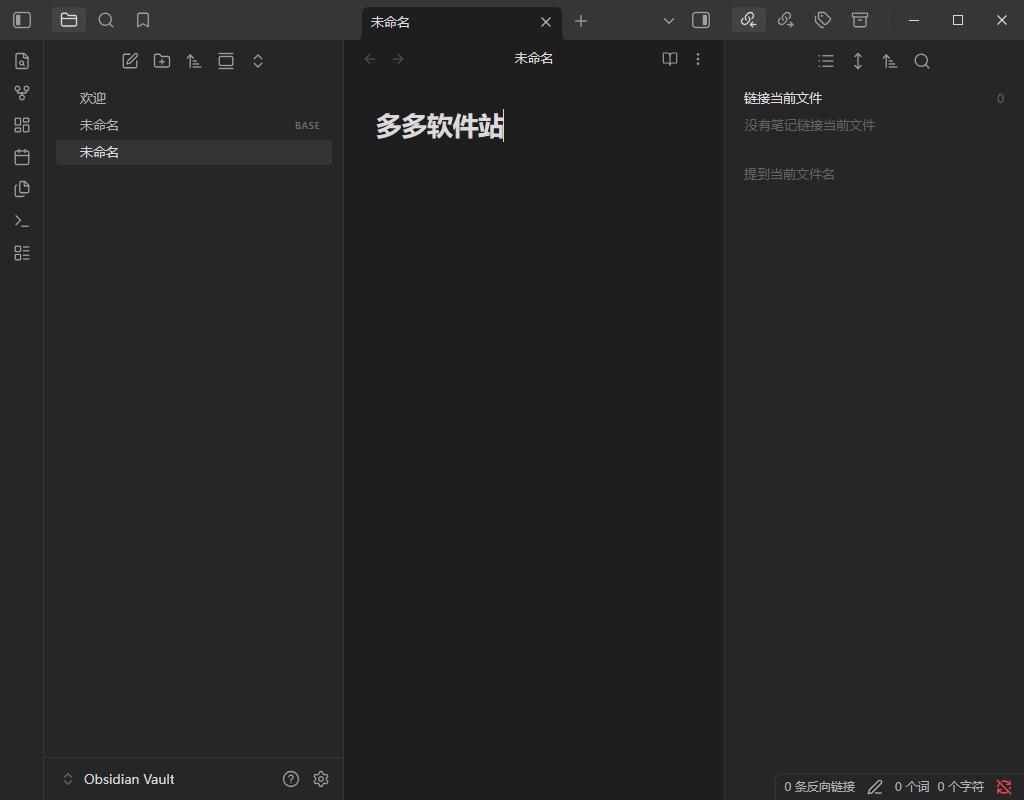Create a new note in explorer
1024x800 pixels.
coord(130,61)
